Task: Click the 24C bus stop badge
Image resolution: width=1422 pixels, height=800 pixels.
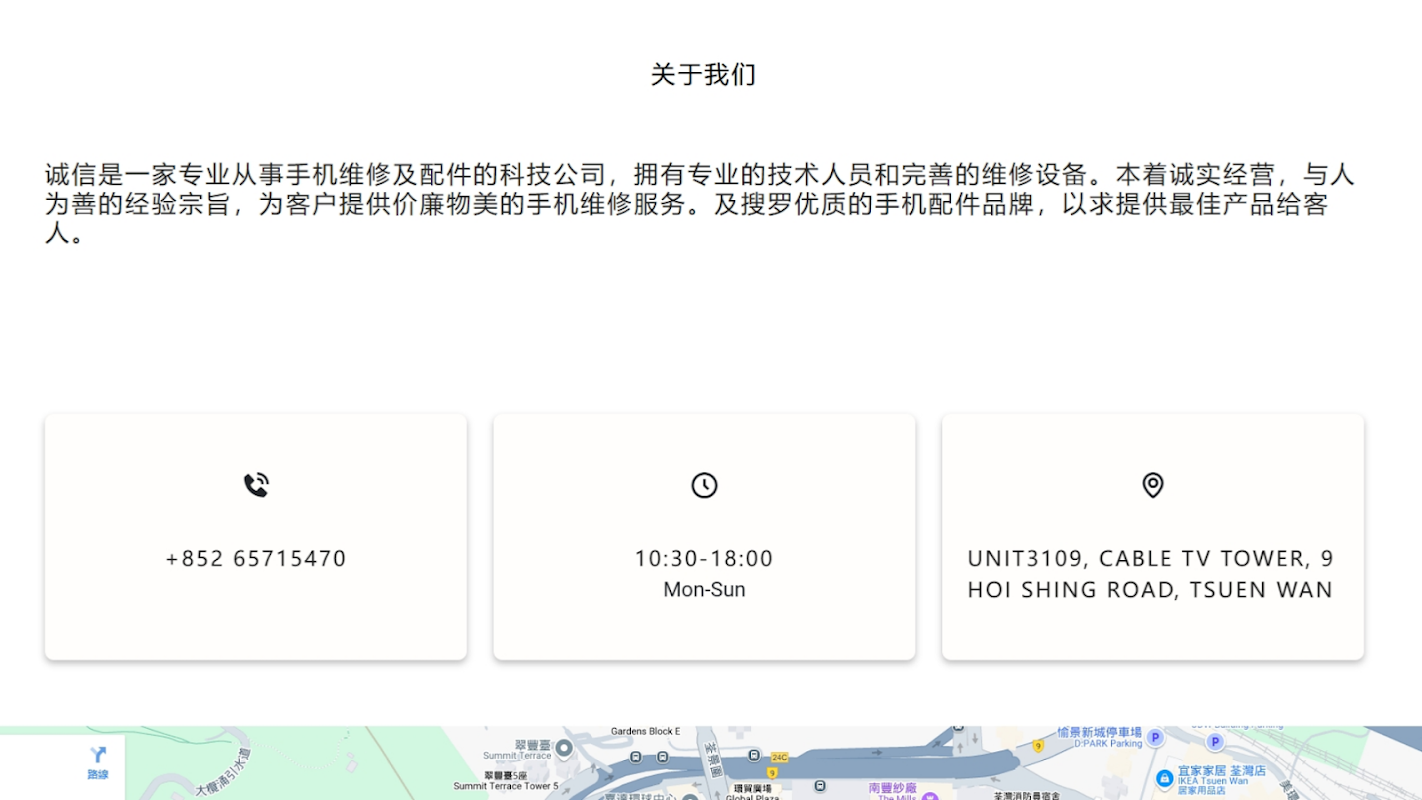Action: click(x=779, y=757)
